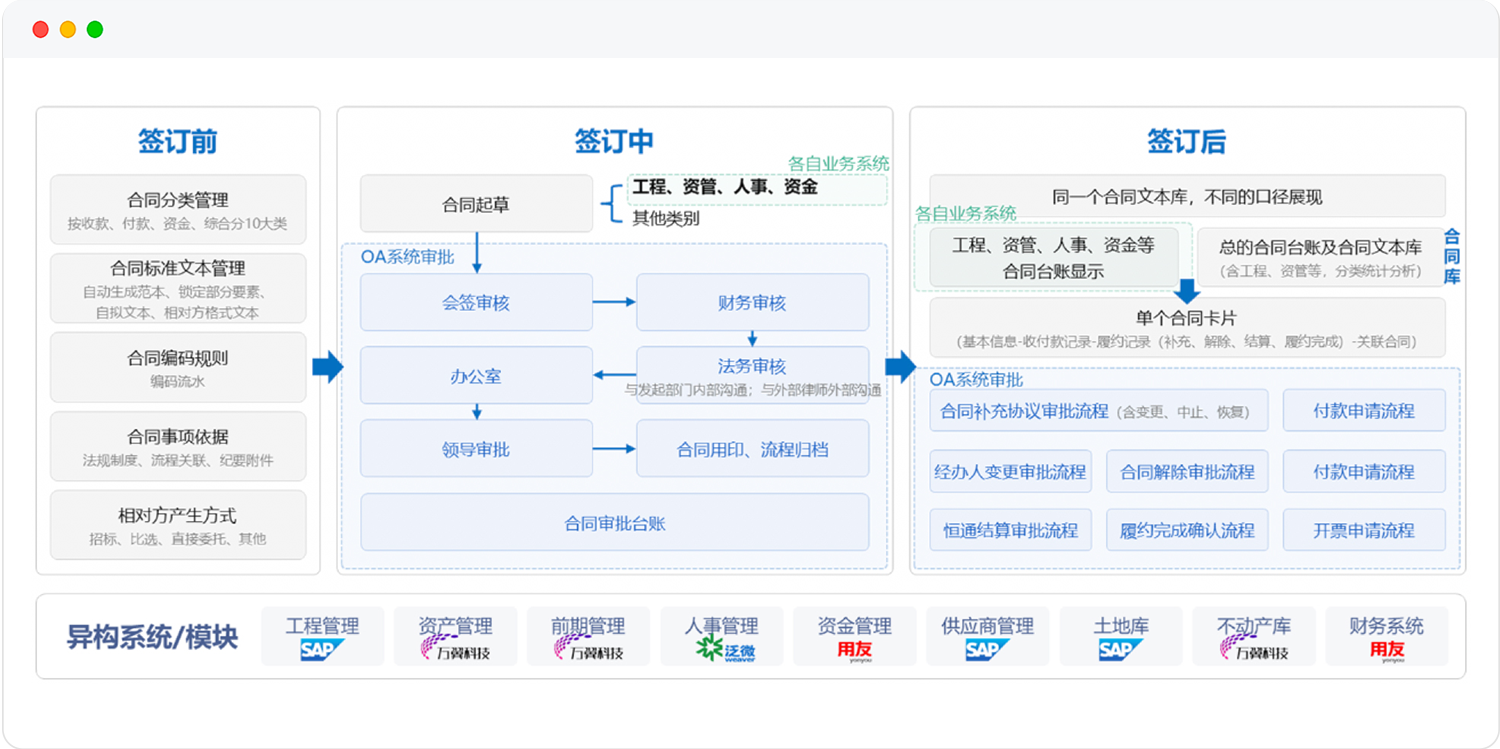The width and height of the screenshot is (1500, 749).
Task: Click the 合同编码规则 box
Action: click(x=178, y=367)
